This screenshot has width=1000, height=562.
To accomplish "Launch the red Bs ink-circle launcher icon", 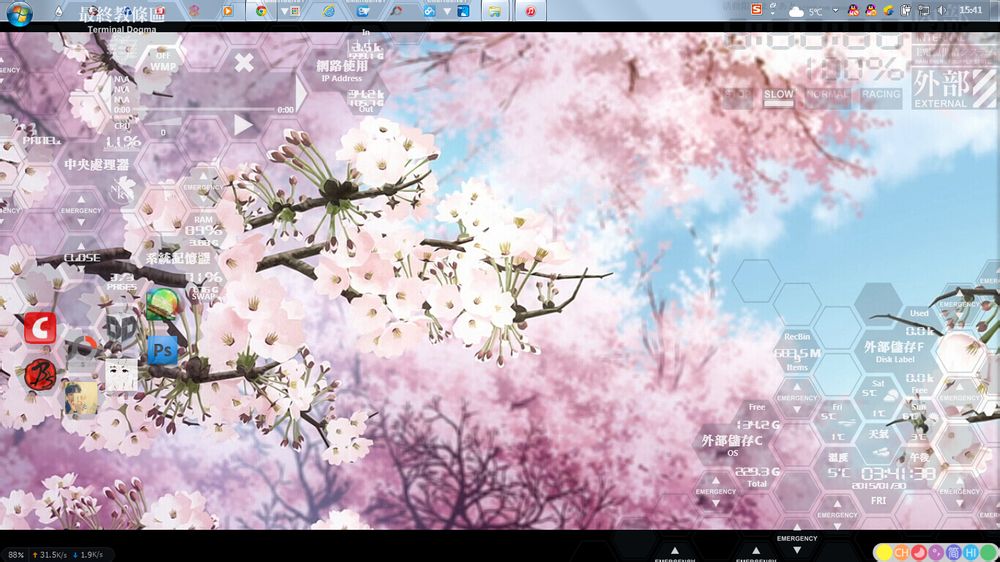I will pyautogui.click(x=40, y=374).
